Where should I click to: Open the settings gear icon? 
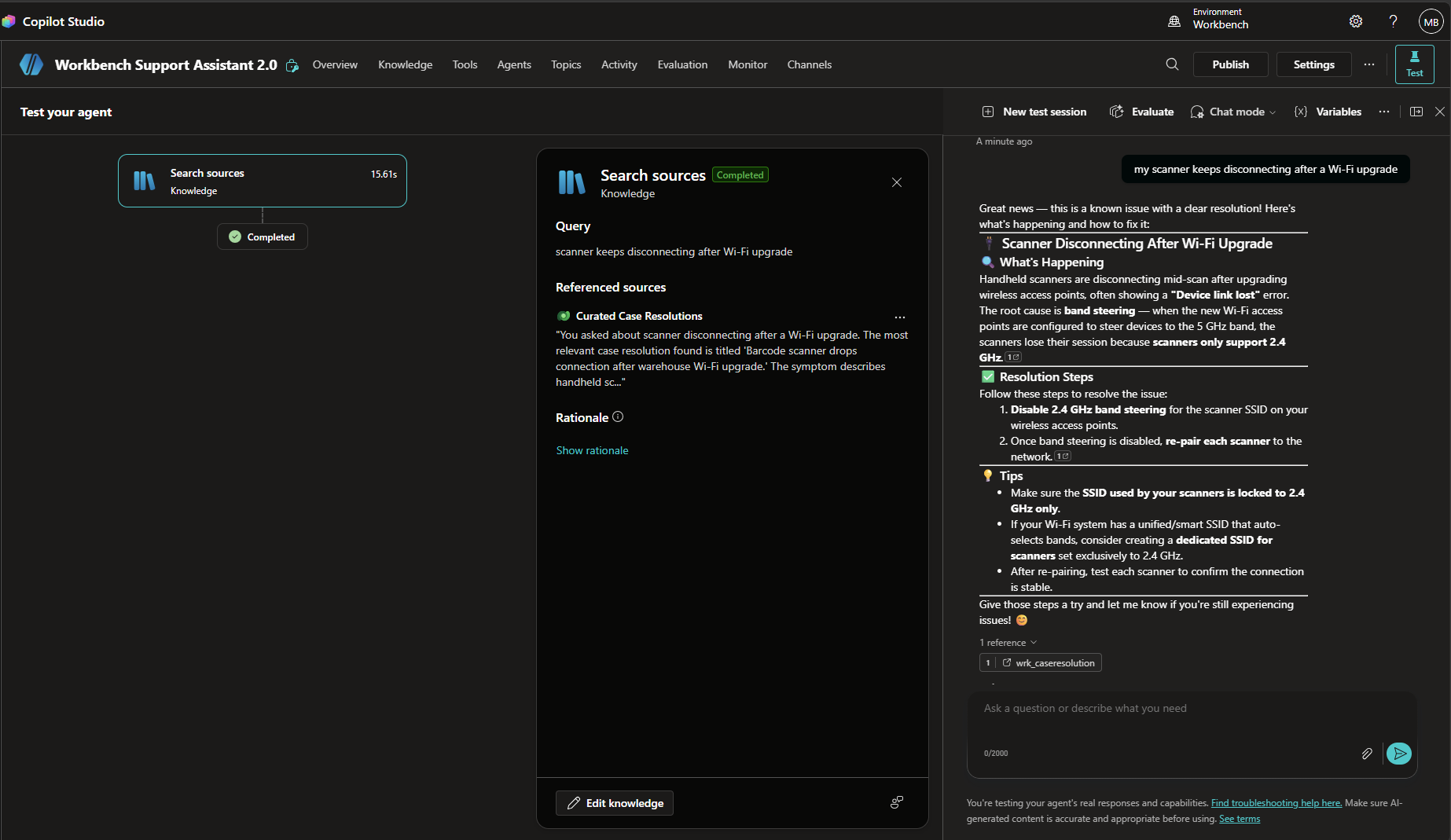(x=1356, y=21)
